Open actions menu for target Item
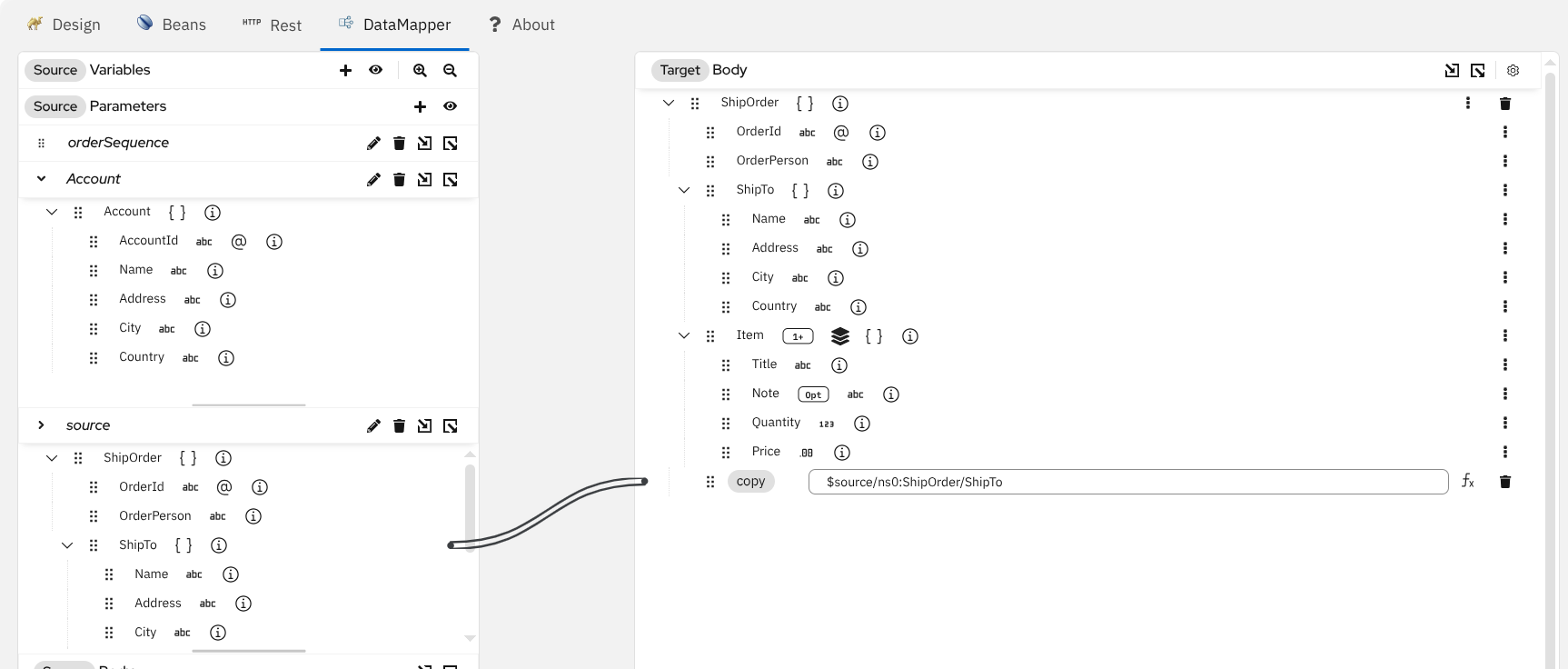Image resolution: width=1568 pixels, height=669 pixels. 1505,335
